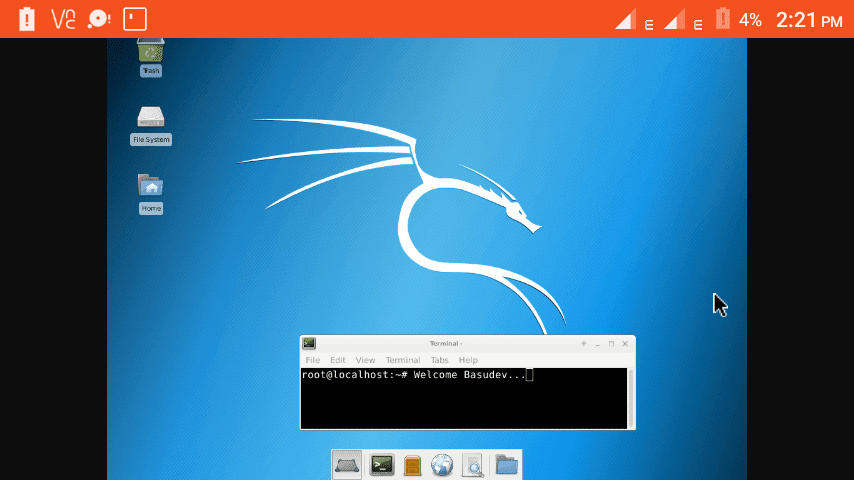
Task: Open Application Finder magnifier icon in dock
Action: coord(472,466)
